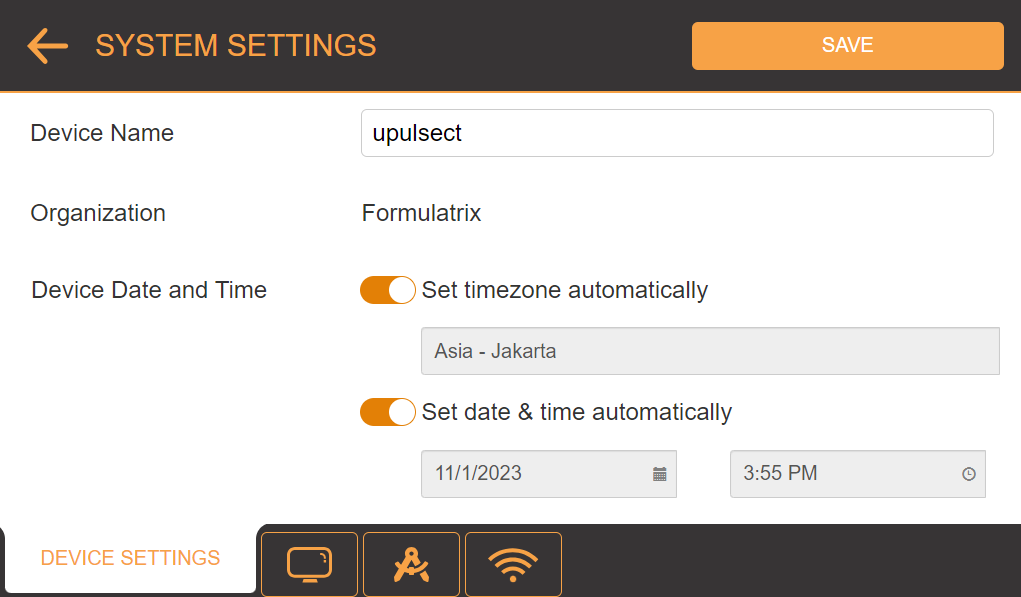Click inside the Device Name input showing upulsect
1021x597 pixels.
tap(677, 132)
